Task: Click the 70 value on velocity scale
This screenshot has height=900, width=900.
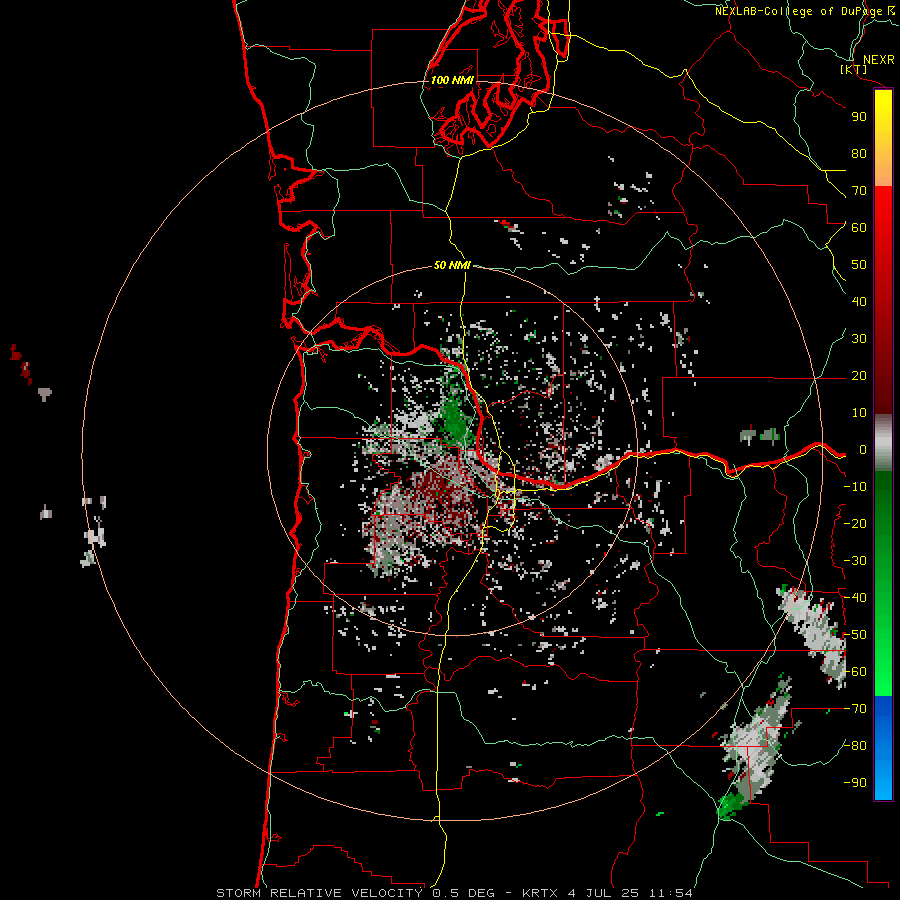Action: tap(859, 191)
